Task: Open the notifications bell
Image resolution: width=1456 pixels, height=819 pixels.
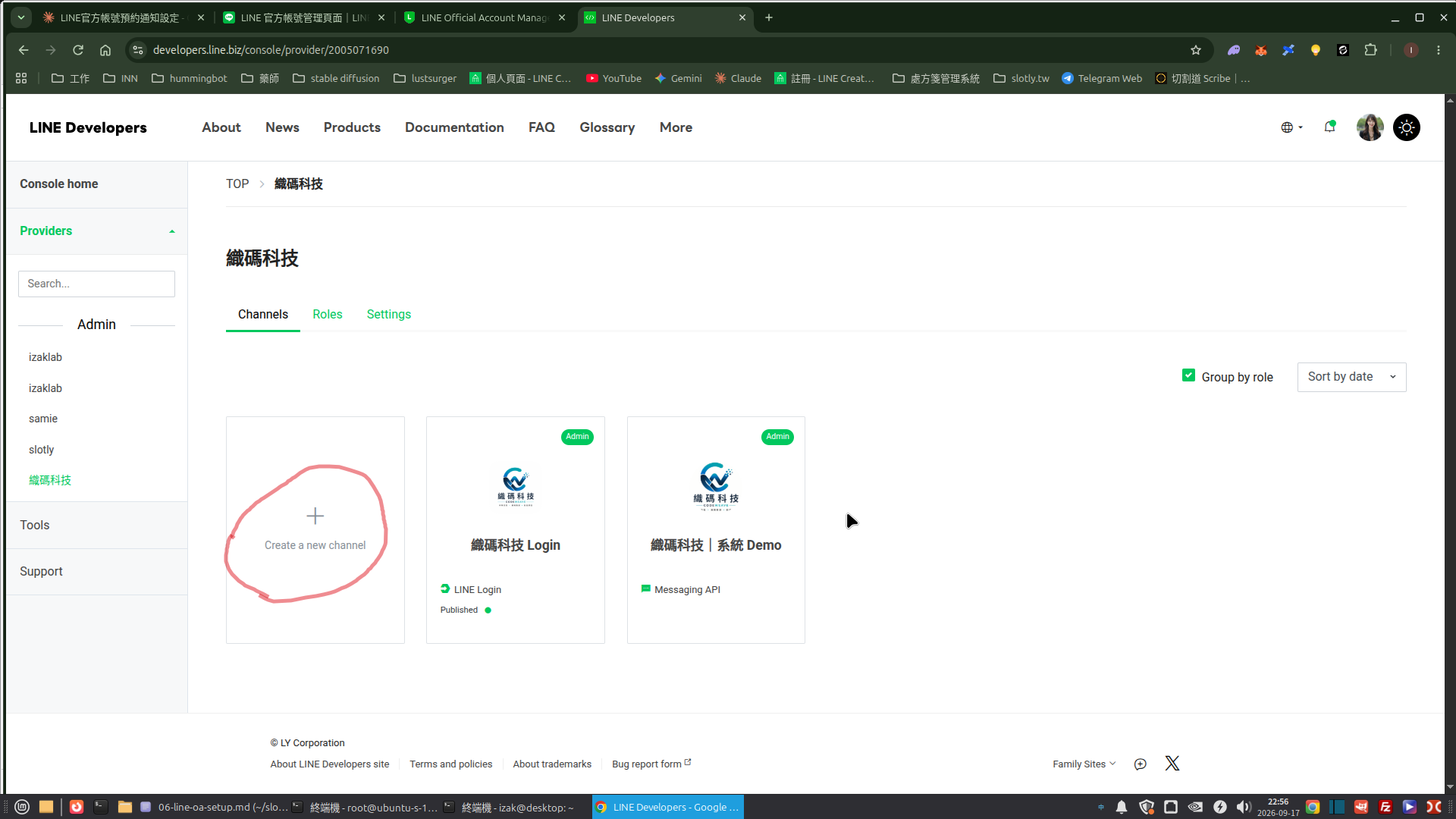Action: pyautogui.click(x=1329, y=127)
